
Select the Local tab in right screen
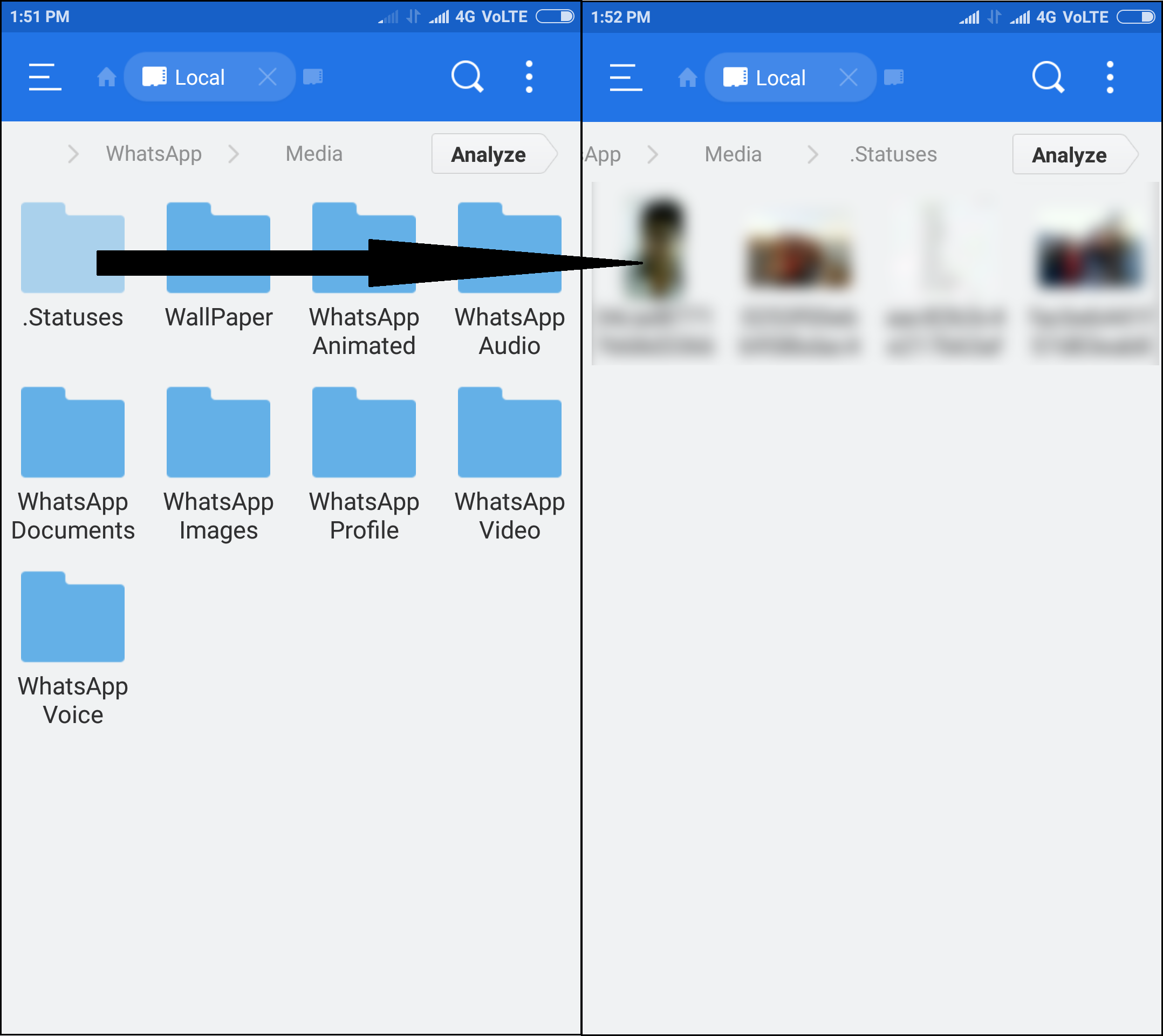790,77
